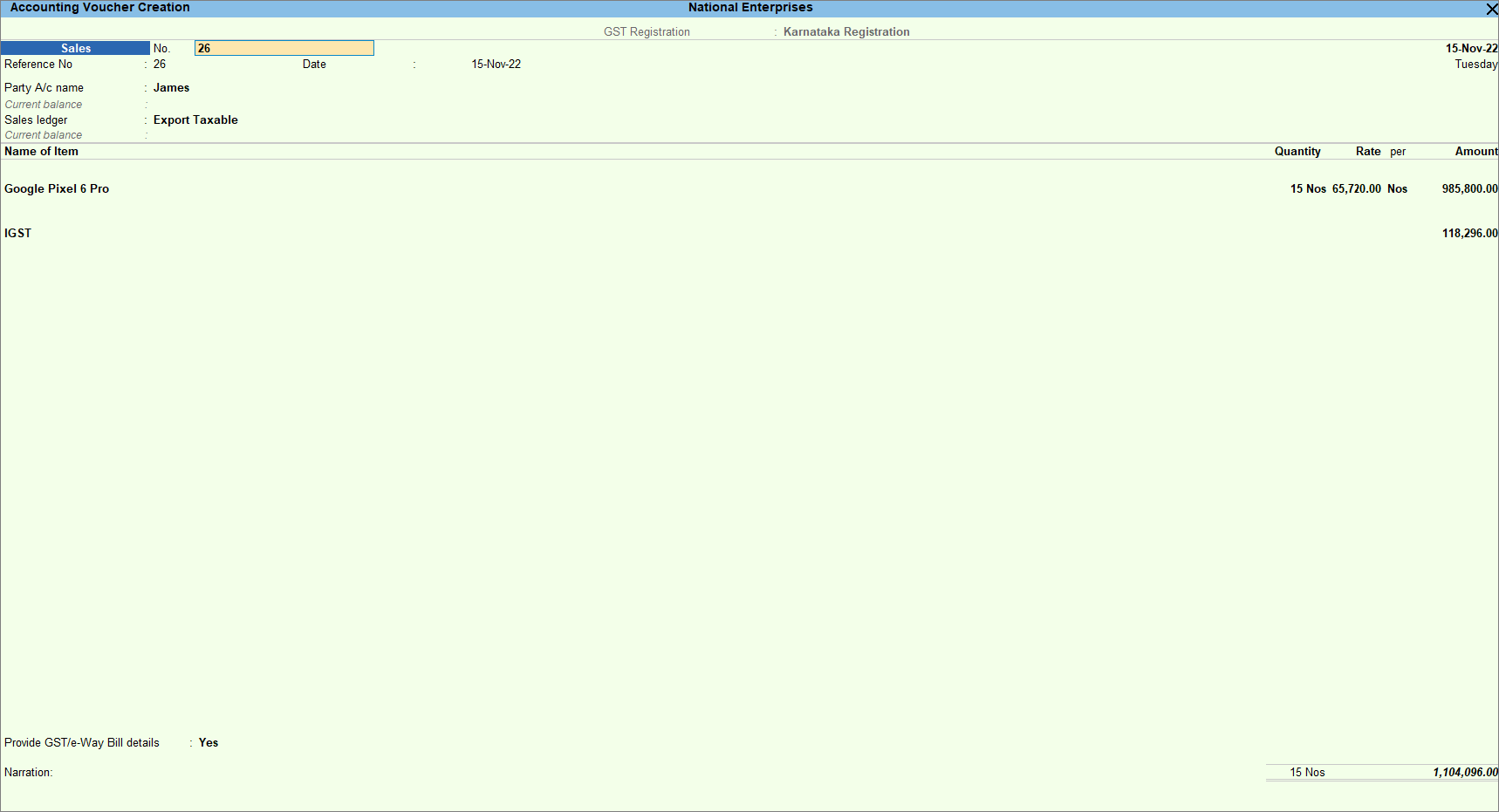1499x812 pixels.
Task: Click the voucher date 15-Nov-22 field
Action: 496,65
